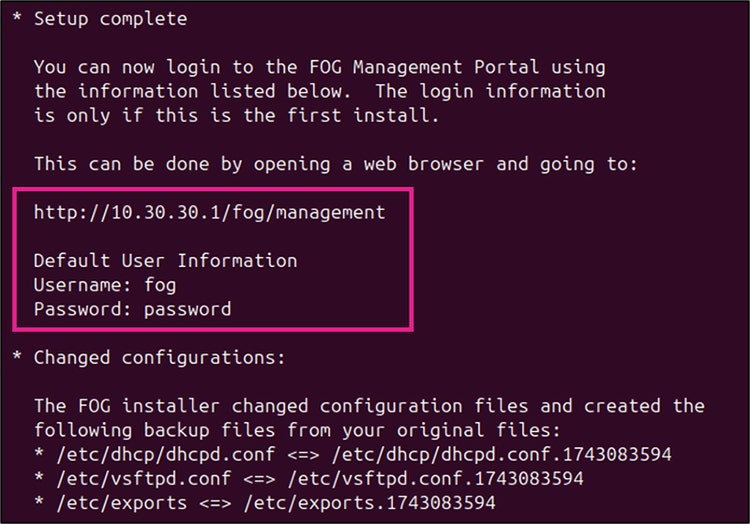Image resolution: width=750 pixels, height=524 pixels.
Task: Click the word 'password' after Password:
Action: 188,310
